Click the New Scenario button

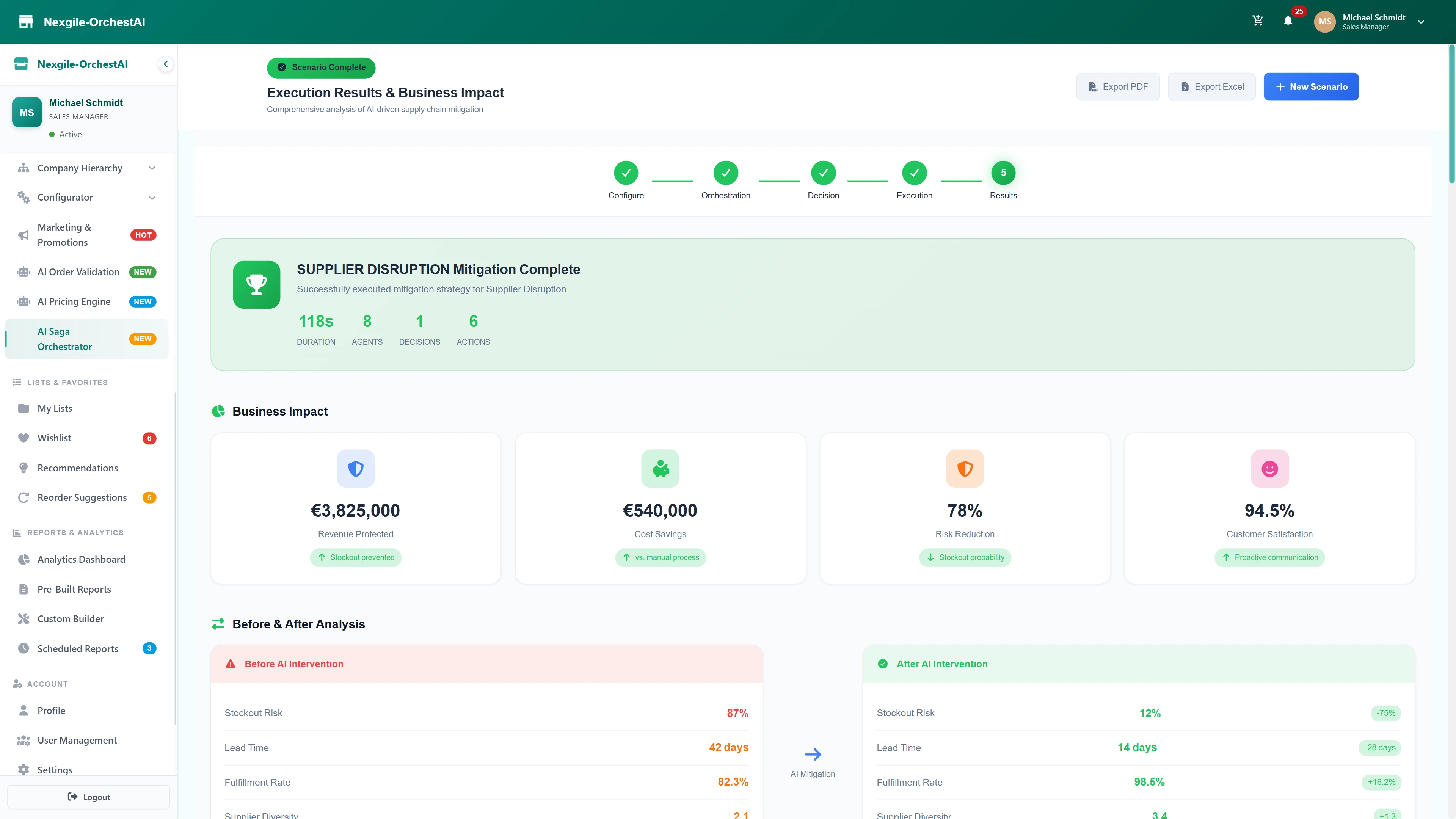[x=1311, y=86]
